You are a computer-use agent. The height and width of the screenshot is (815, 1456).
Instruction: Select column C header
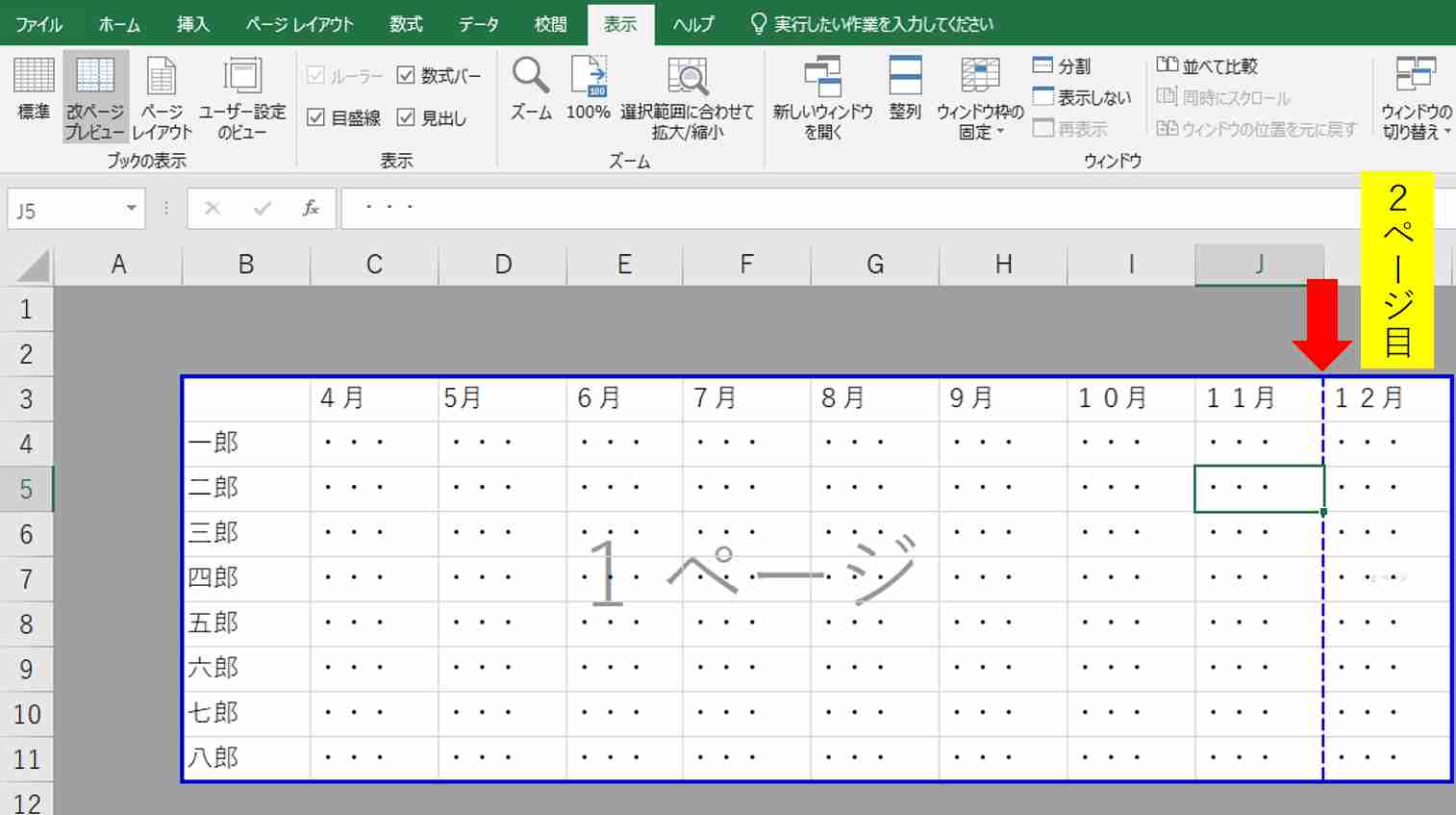(374, 265)
